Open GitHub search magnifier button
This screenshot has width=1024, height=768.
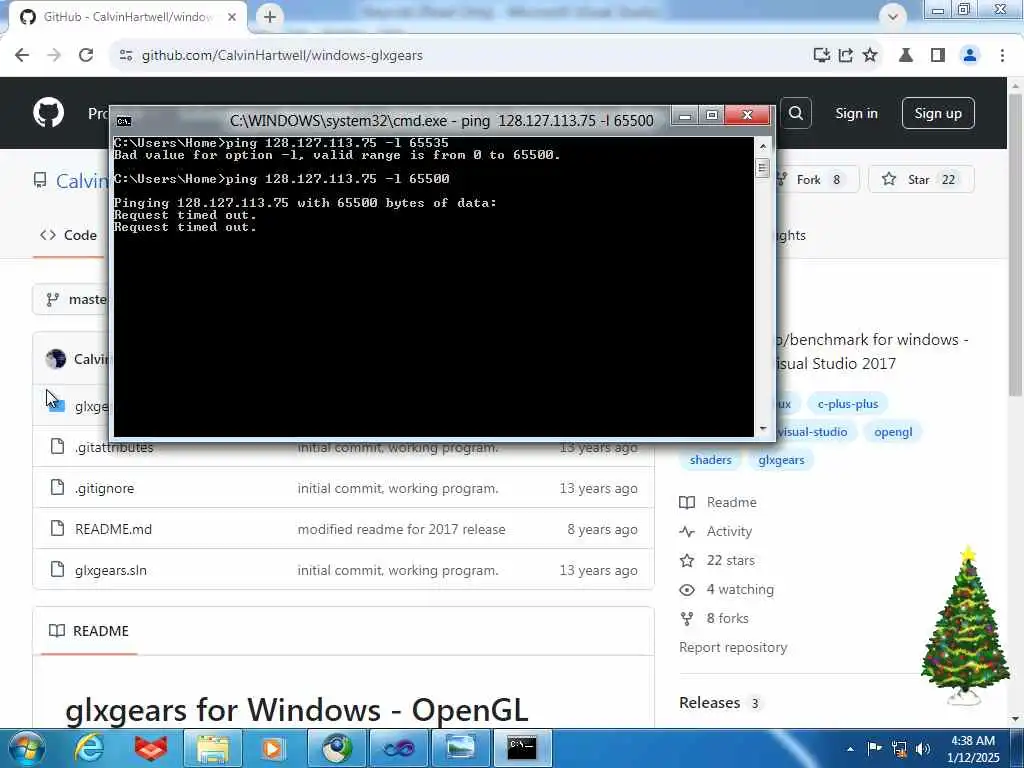tap(795, 113)
